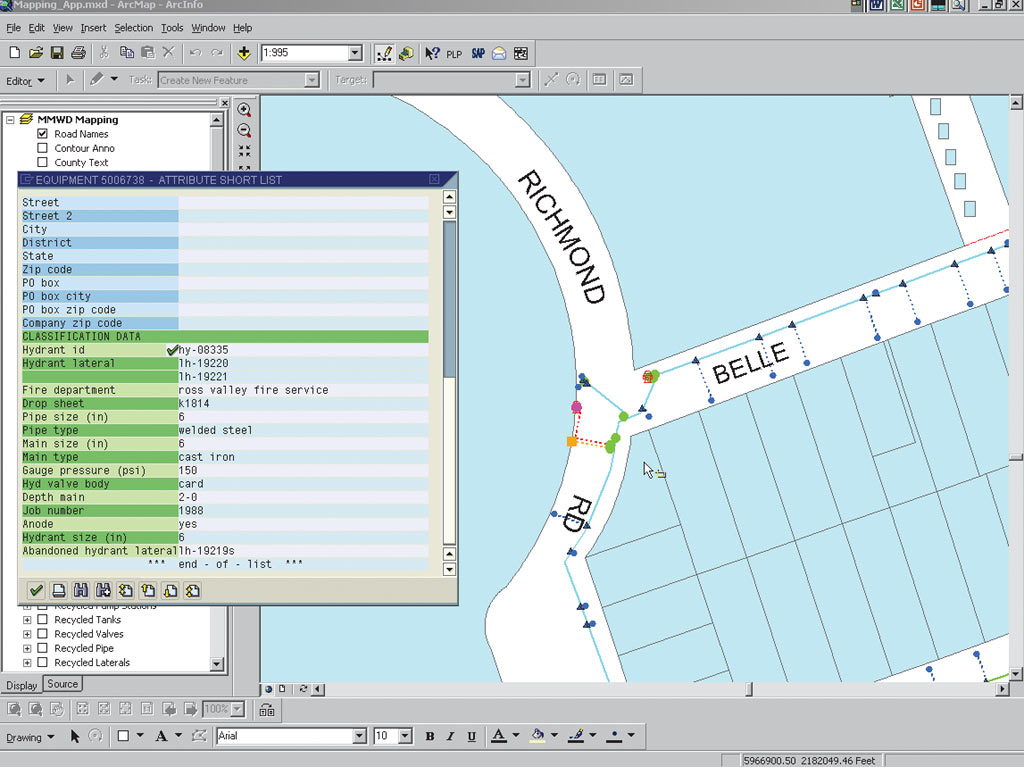1024x767 pixels.
Task: Turn on the Recycled Valves layer
Action: pyautogui.click(x=43, y=634)
